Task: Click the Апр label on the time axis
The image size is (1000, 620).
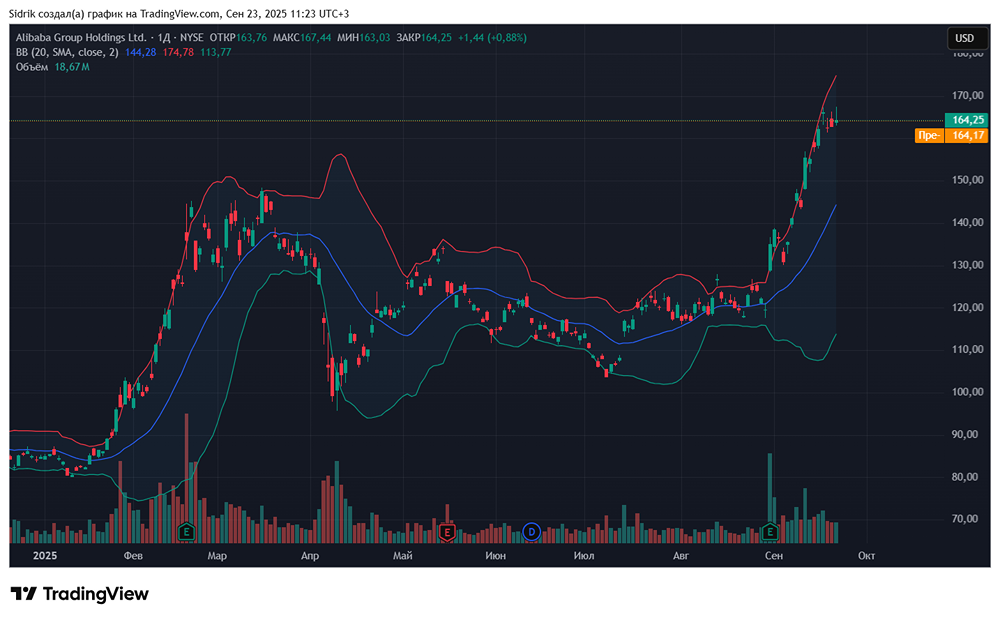Action: [312, 555]
